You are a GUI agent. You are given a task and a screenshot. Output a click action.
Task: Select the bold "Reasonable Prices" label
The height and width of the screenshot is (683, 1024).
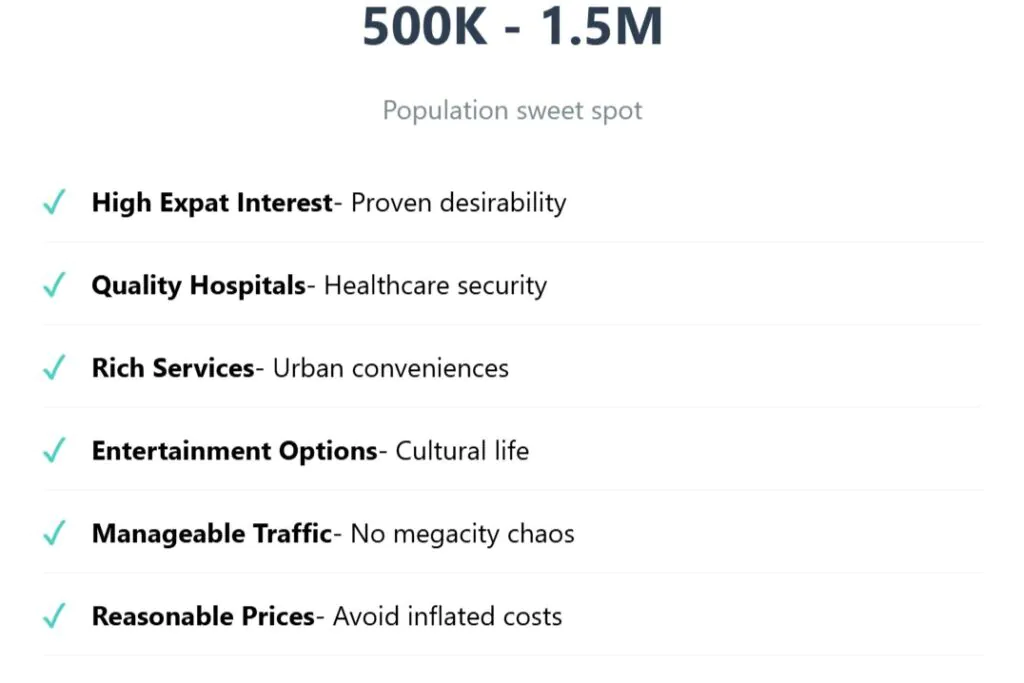tap(203, 617)
